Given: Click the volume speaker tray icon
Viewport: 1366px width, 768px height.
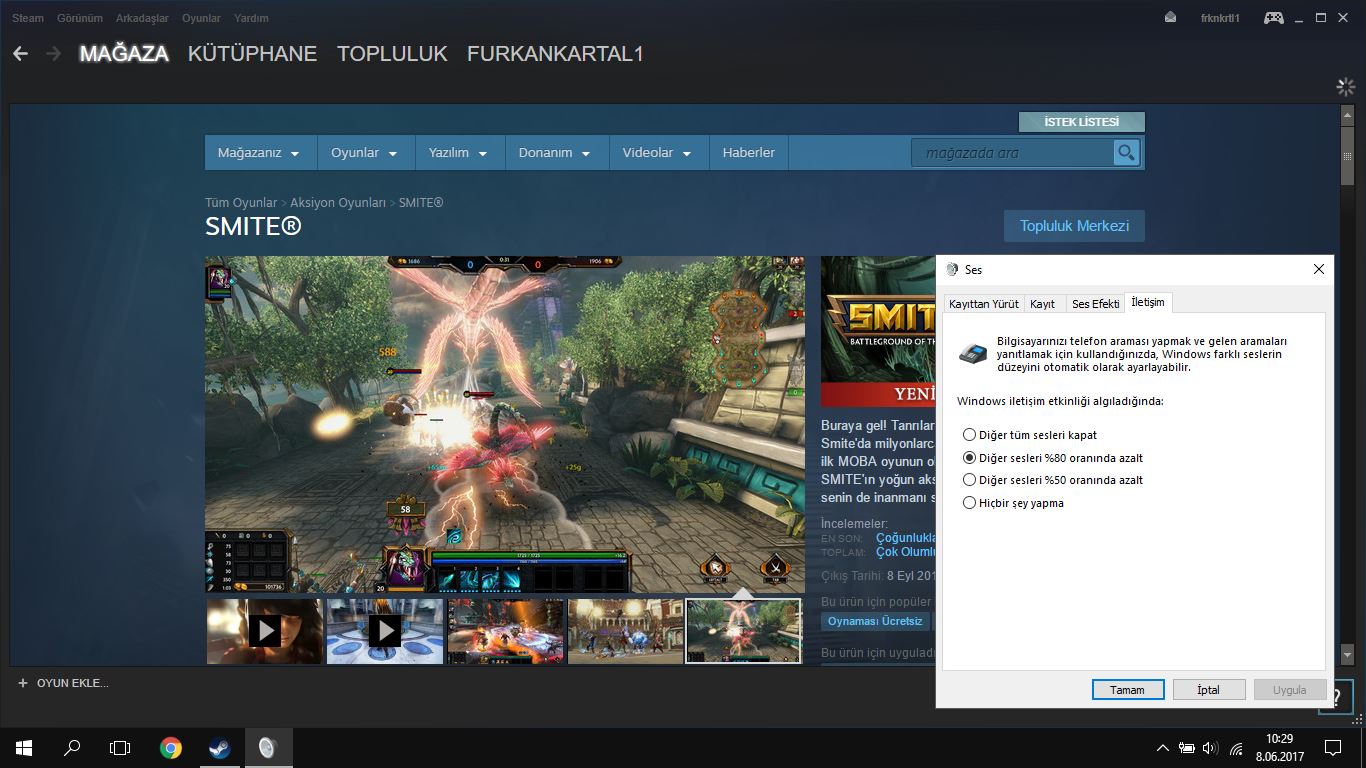Looking at the screenshot, I should click(x=1211, y=748).
